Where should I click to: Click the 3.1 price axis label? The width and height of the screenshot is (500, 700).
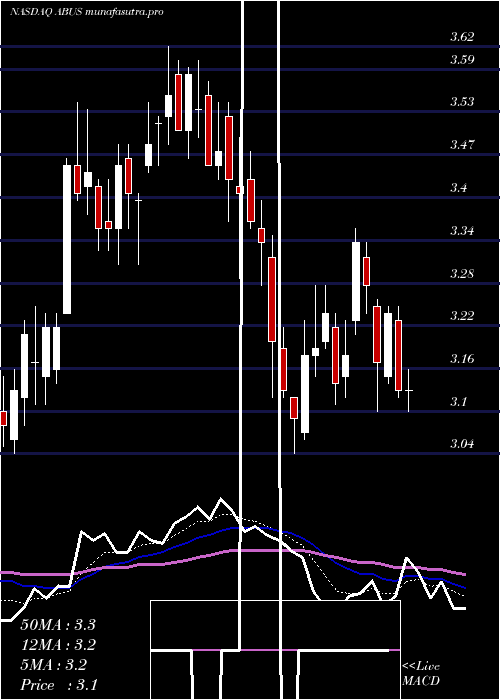click(x=458, y=401)
